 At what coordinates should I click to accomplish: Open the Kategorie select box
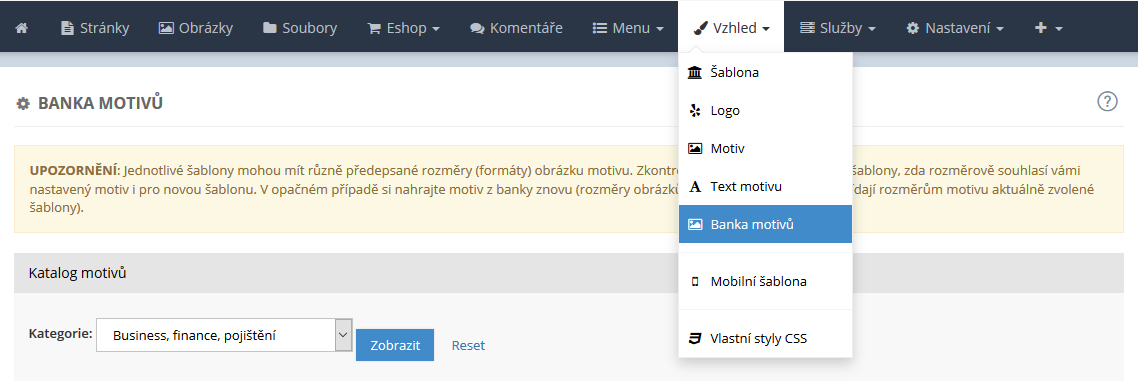(224, 335)
